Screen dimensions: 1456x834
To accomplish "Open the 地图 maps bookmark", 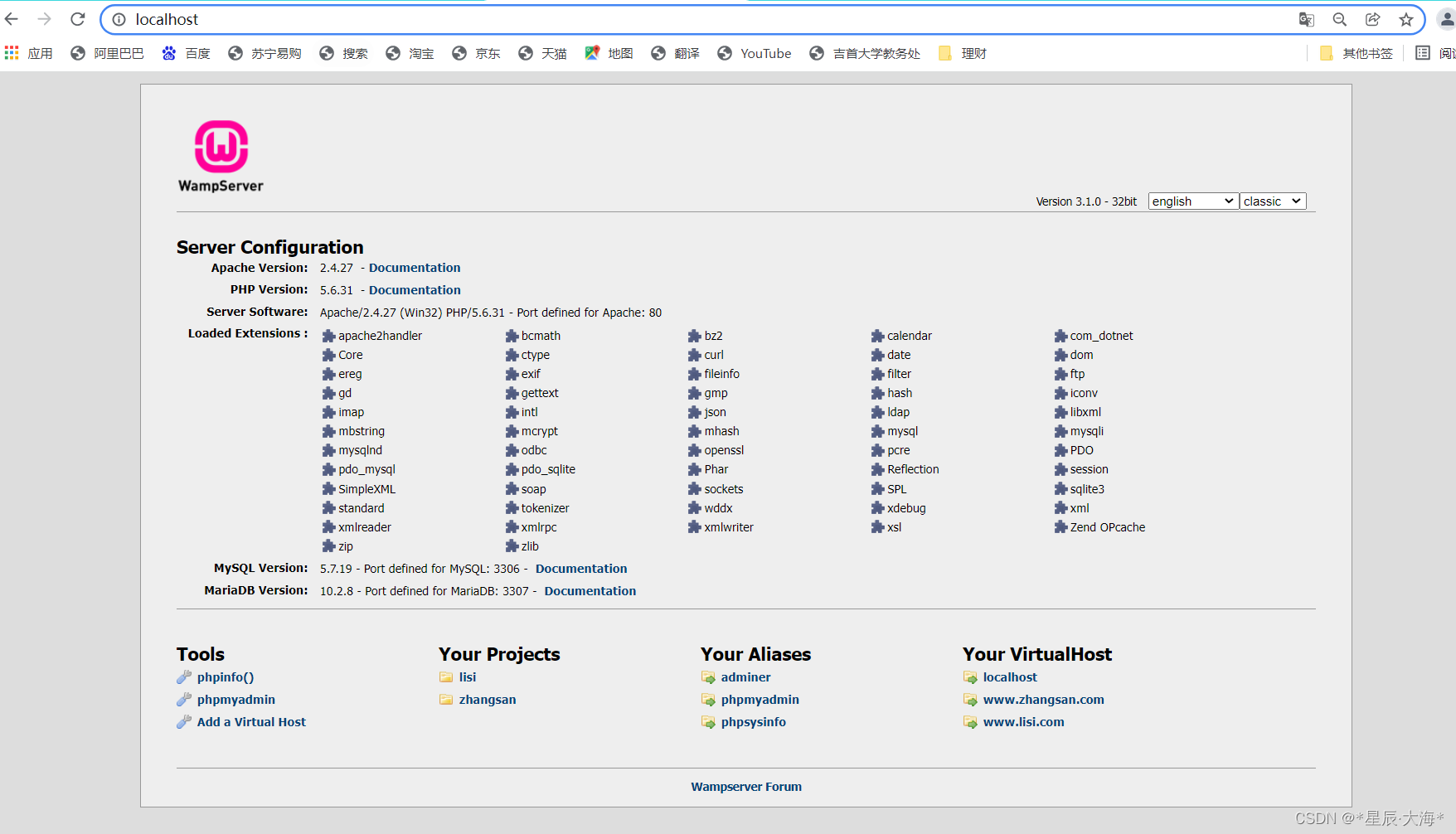I will (609, 53).
